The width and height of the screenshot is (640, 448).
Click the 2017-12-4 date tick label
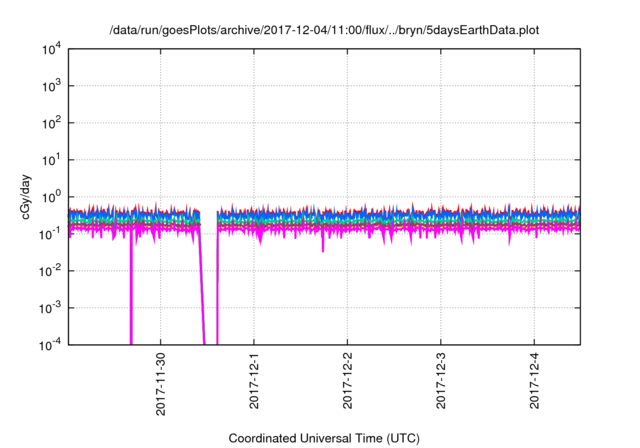pyautogui.click(x=534, y=381)
